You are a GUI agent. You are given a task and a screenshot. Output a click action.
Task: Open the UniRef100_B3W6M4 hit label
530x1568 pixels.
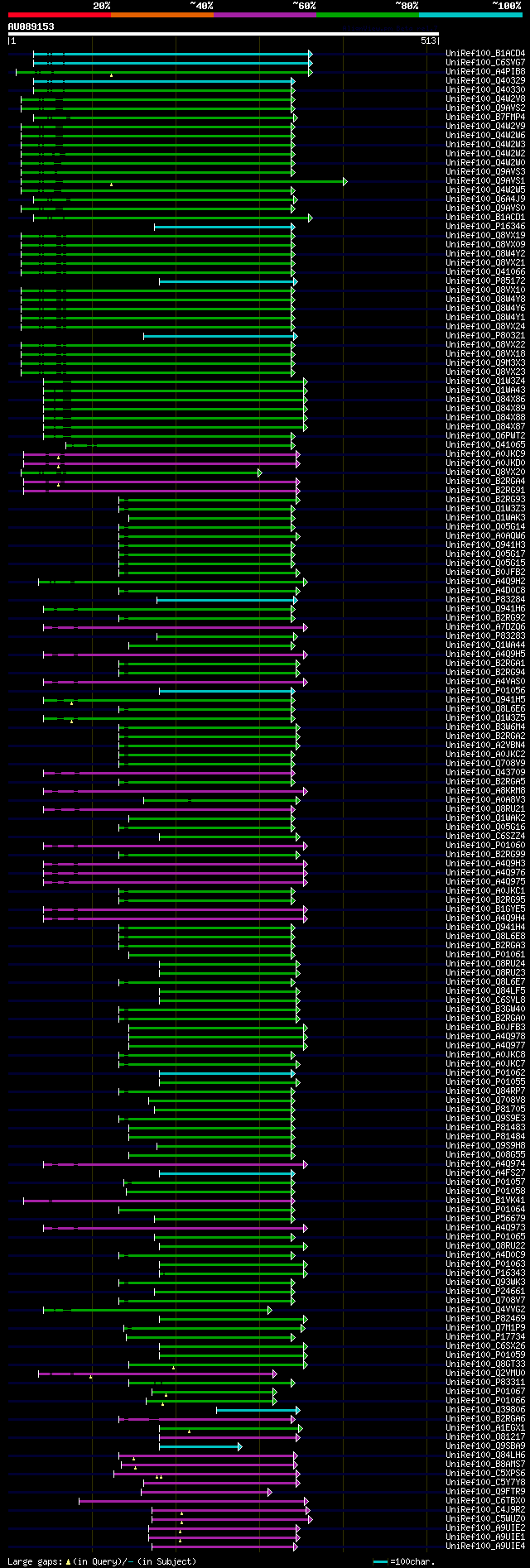click(485, 727)
